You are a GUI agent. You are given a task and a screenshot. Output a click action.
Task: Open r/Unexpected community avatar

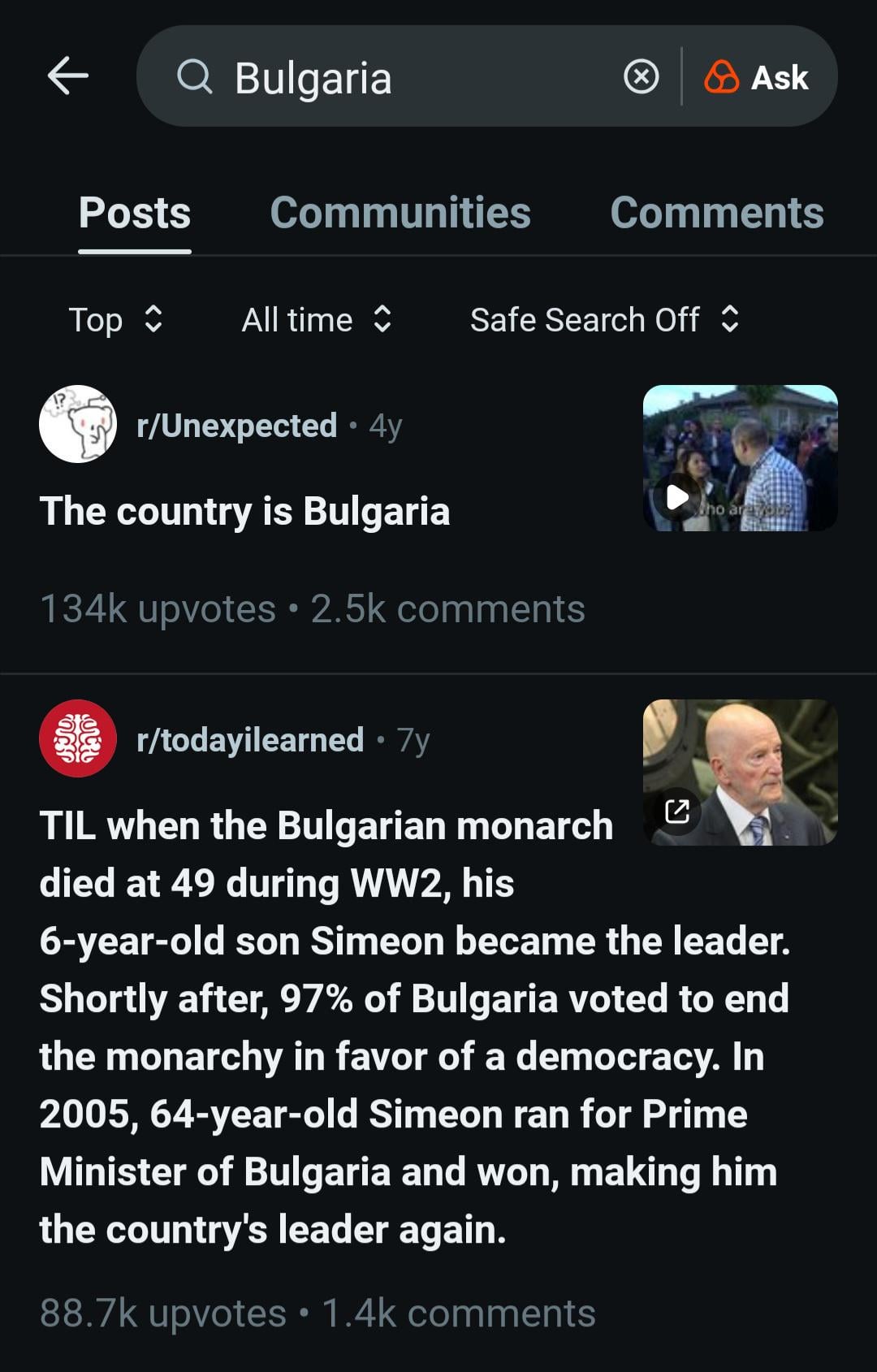78,424
